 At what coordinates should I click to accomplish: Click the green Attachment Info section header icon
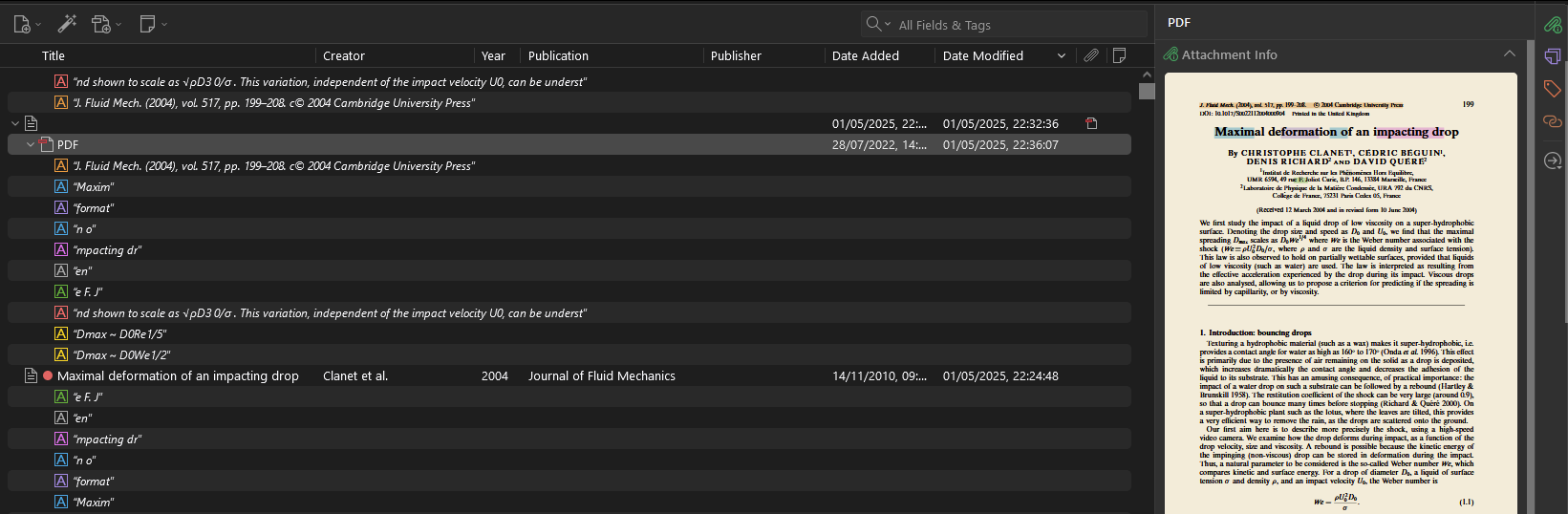(x=1171, y=54)
